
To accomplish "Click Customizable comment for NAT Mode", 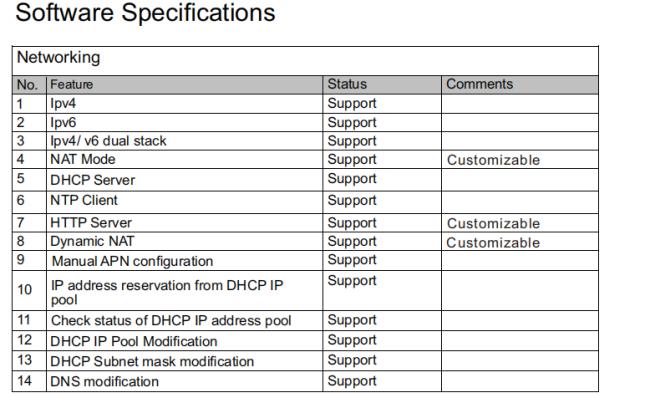I will point(493,160).
